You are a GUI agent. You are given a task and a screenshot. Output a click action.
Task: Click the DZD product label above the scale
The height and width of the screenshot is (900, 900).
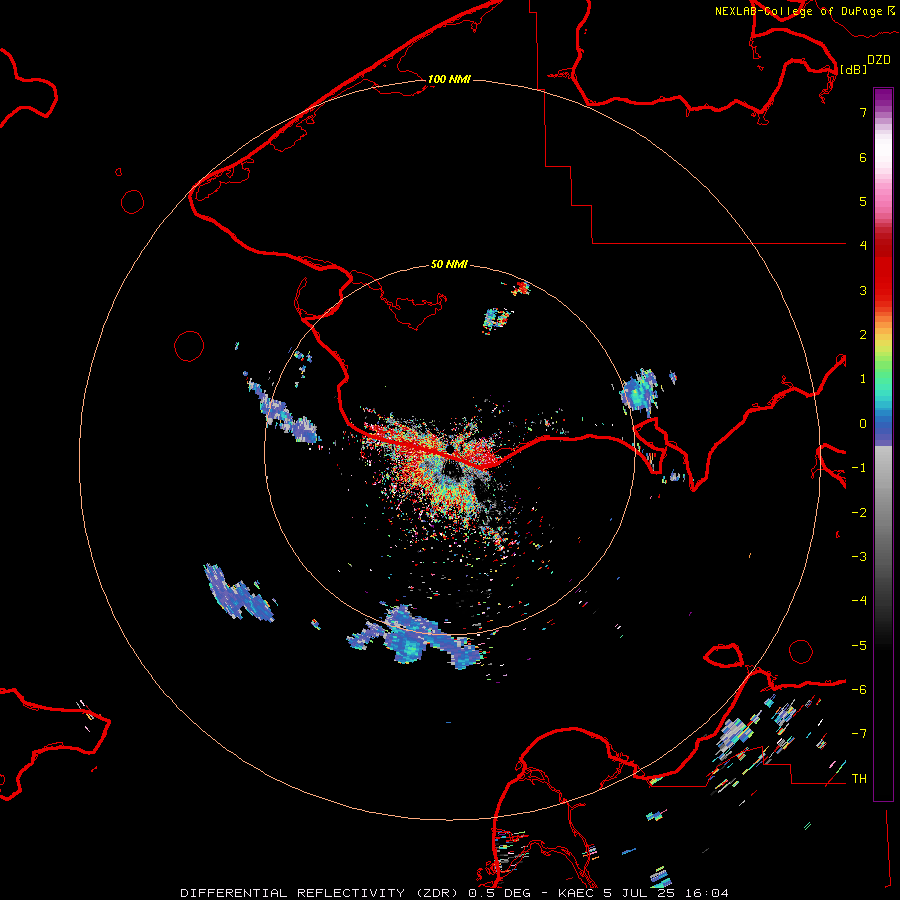[879, 60]
